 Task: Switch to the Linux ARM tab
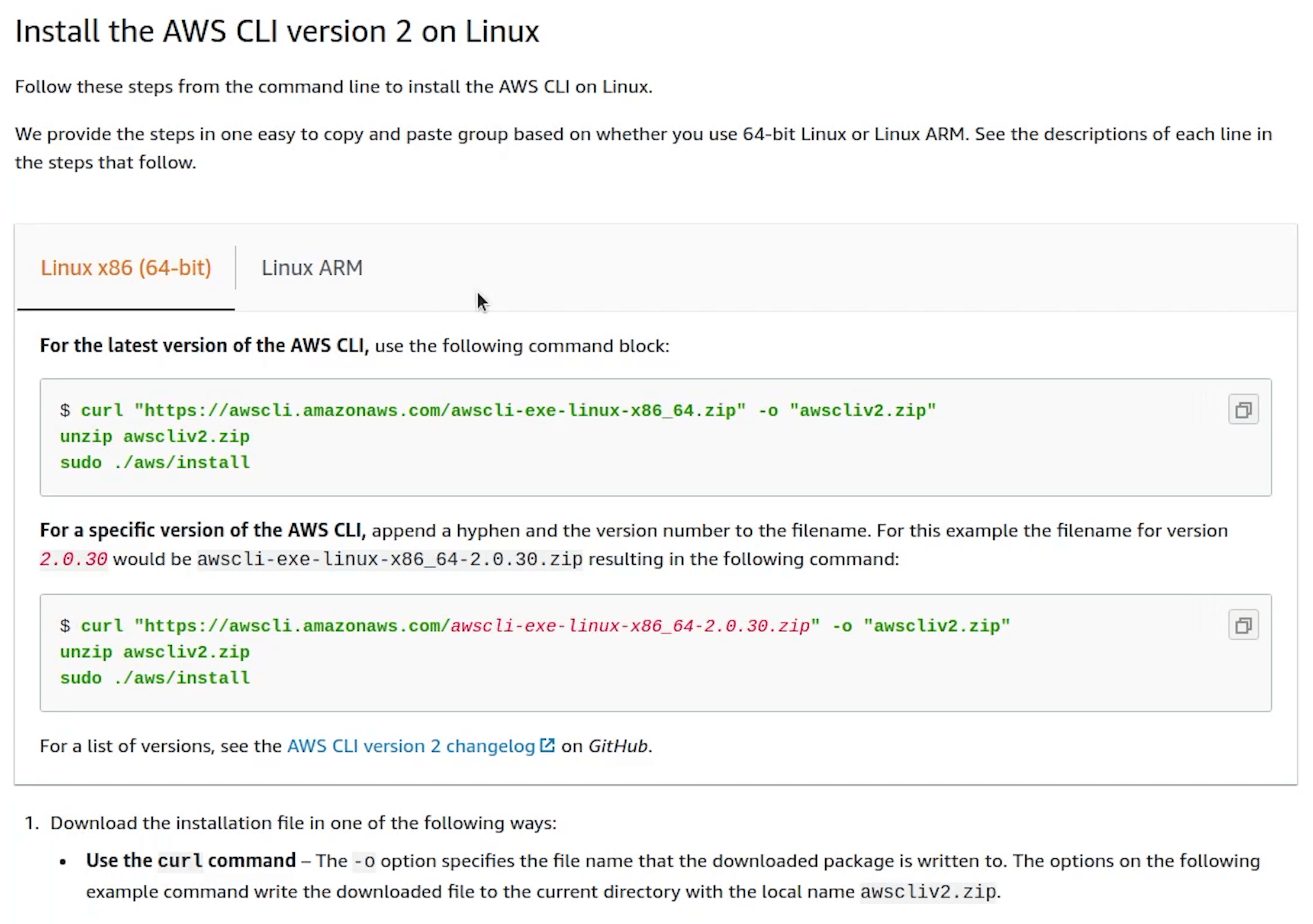pos(312,268)
